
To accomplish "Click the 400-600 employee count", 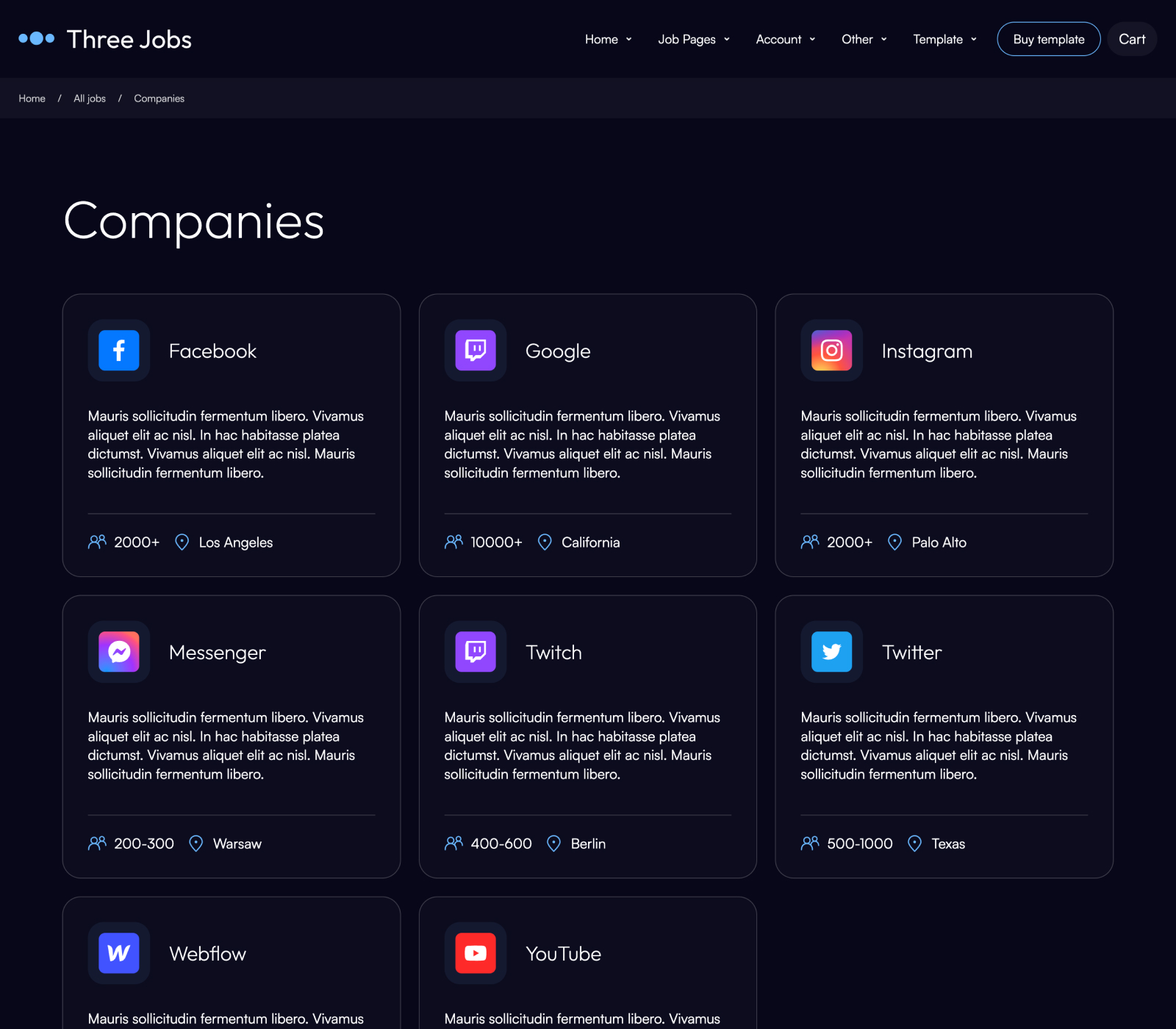I will pyautogui.click(x=501, y=844).
